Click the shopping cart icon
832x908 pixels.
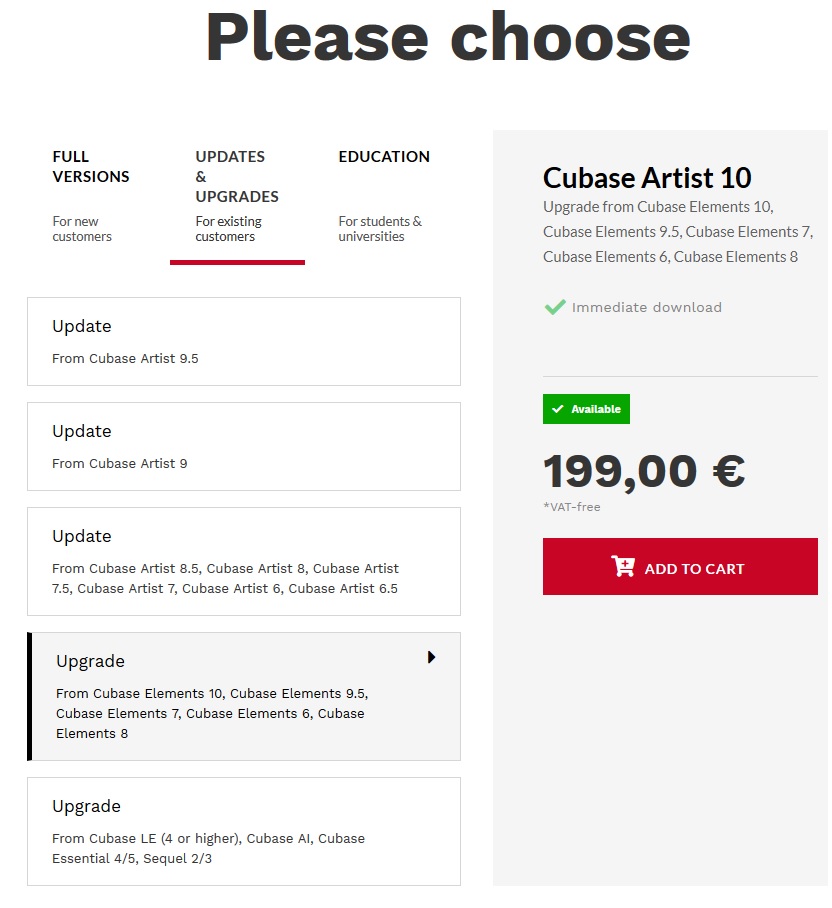[x=622, y=567]
